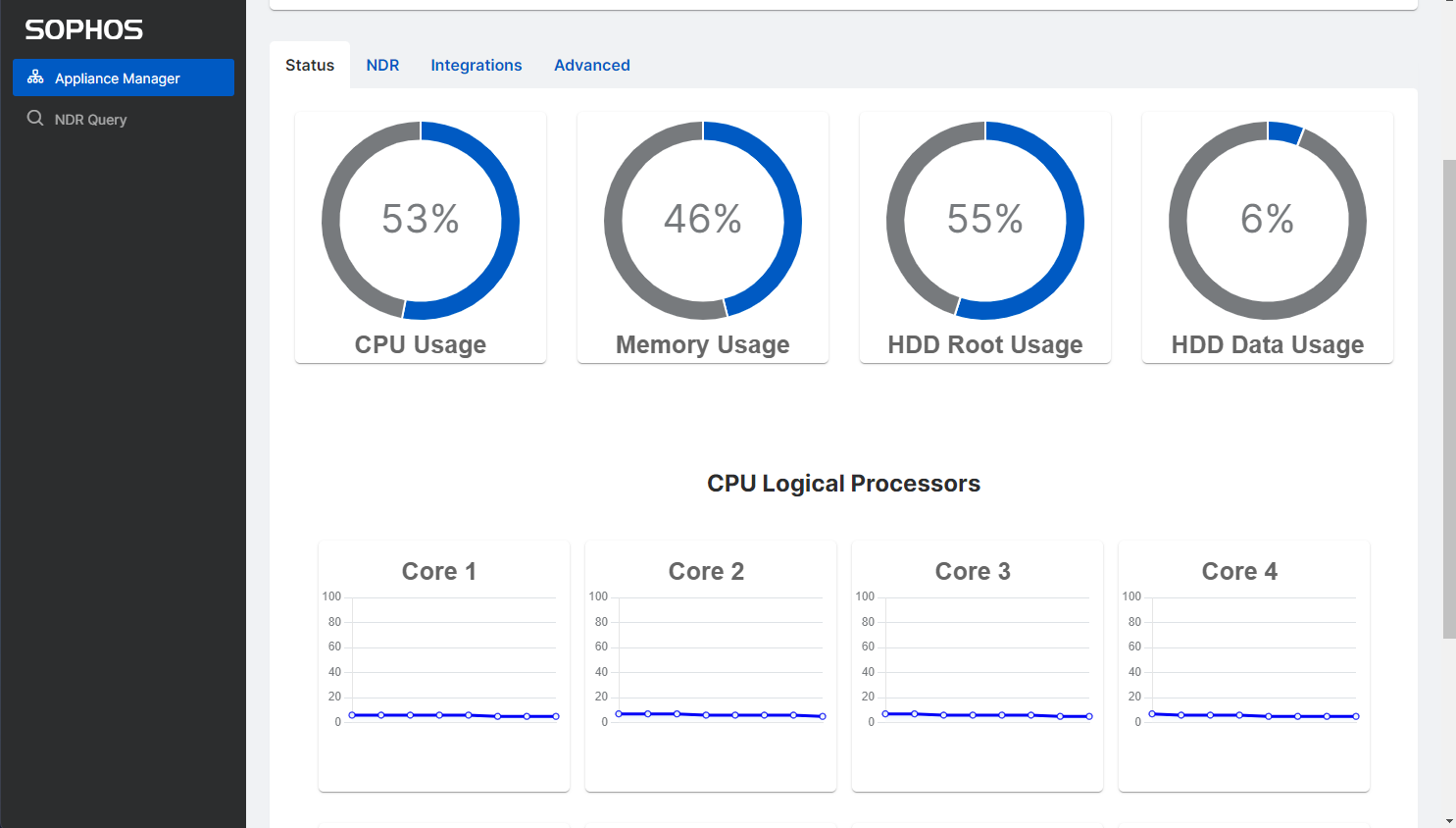Open the Integrations tab
This screenshot has height=828, width=1456.
[477, 66]
